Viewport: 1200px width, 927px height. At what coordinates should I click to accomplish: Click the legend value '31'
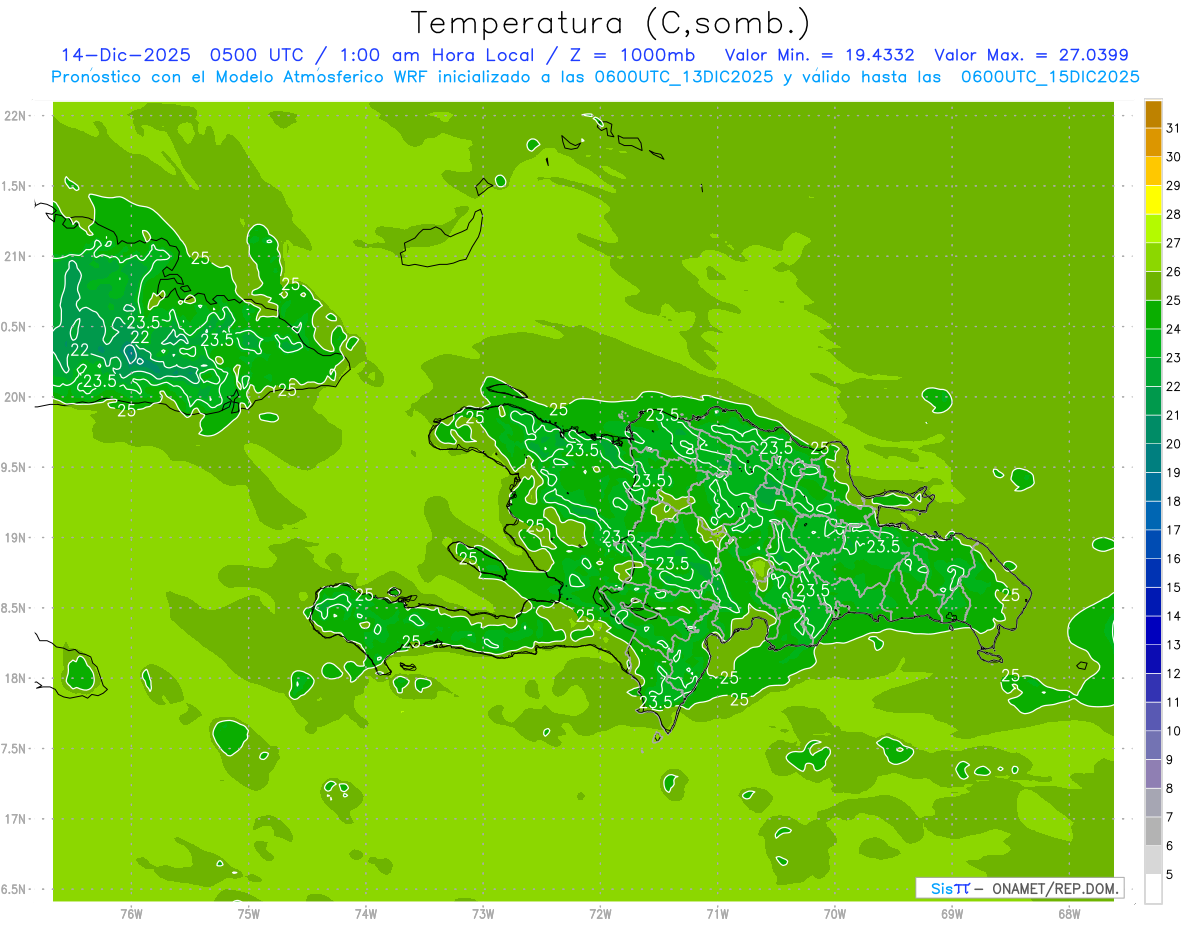[1174, 128]
